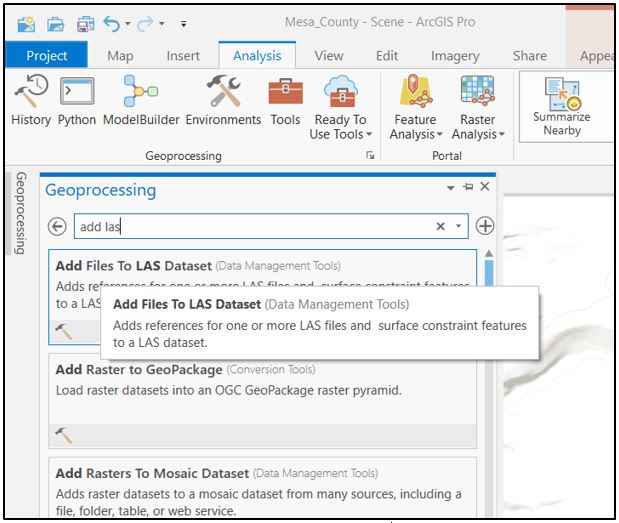Expand Raster Analysis portal menu
This screenshot has width=619, height=523.
478,107
